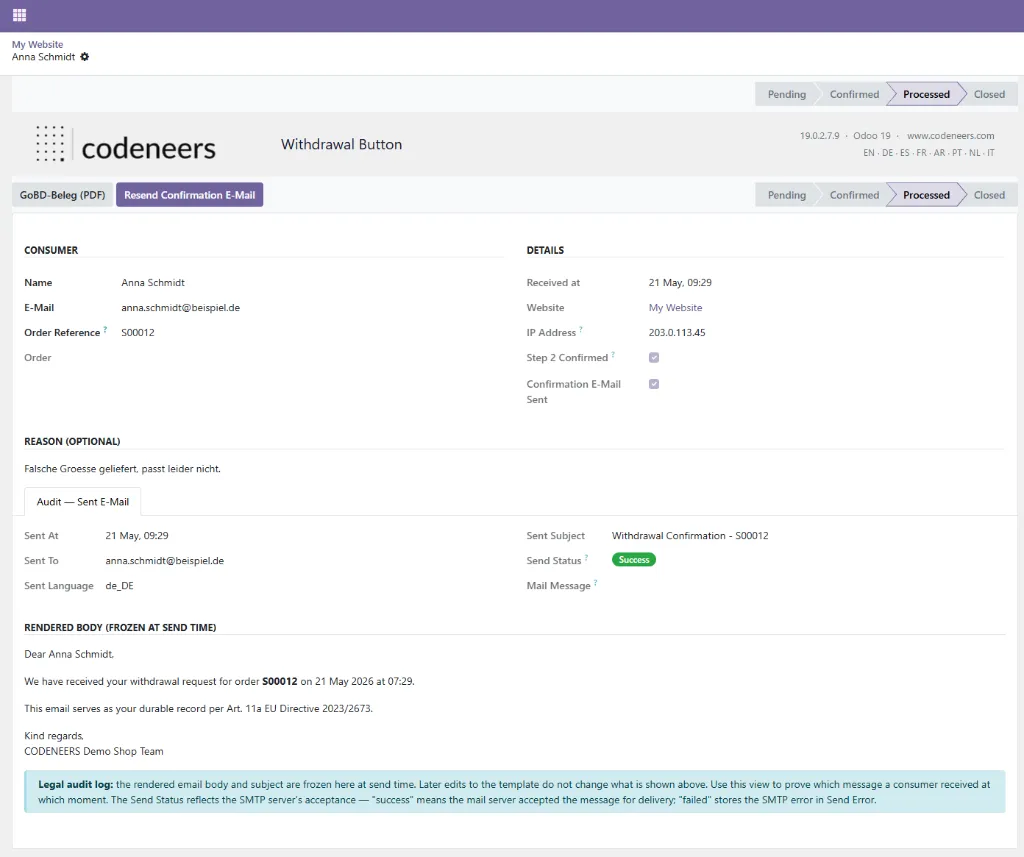Click the bold S00012 in rendered body
Screen dimensions: 1024x857
(x=280, y=681)
